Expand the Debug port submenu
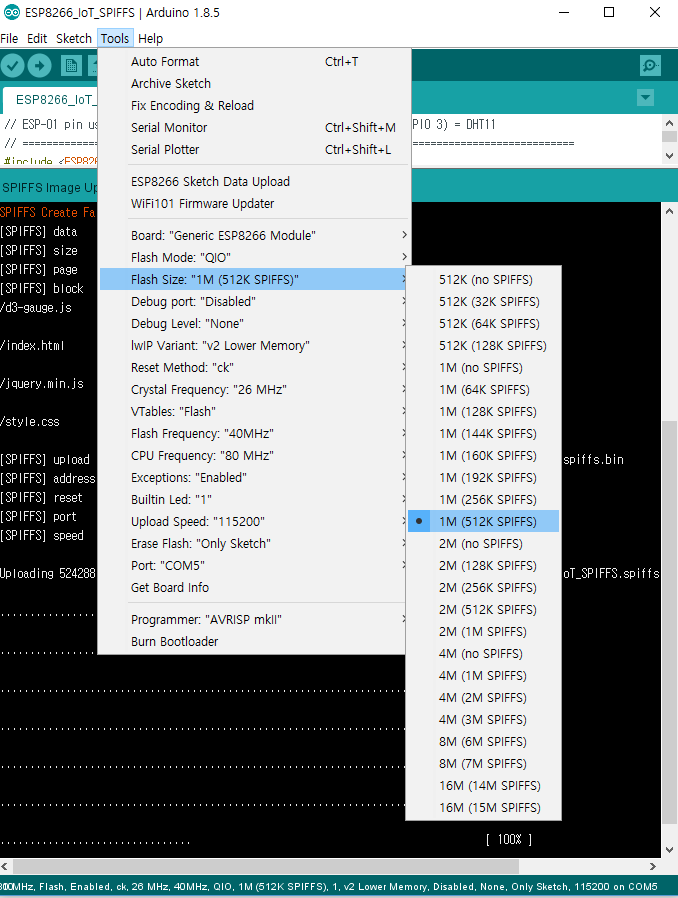This screenshot has height=898, width=678. [x=254, y=302]
